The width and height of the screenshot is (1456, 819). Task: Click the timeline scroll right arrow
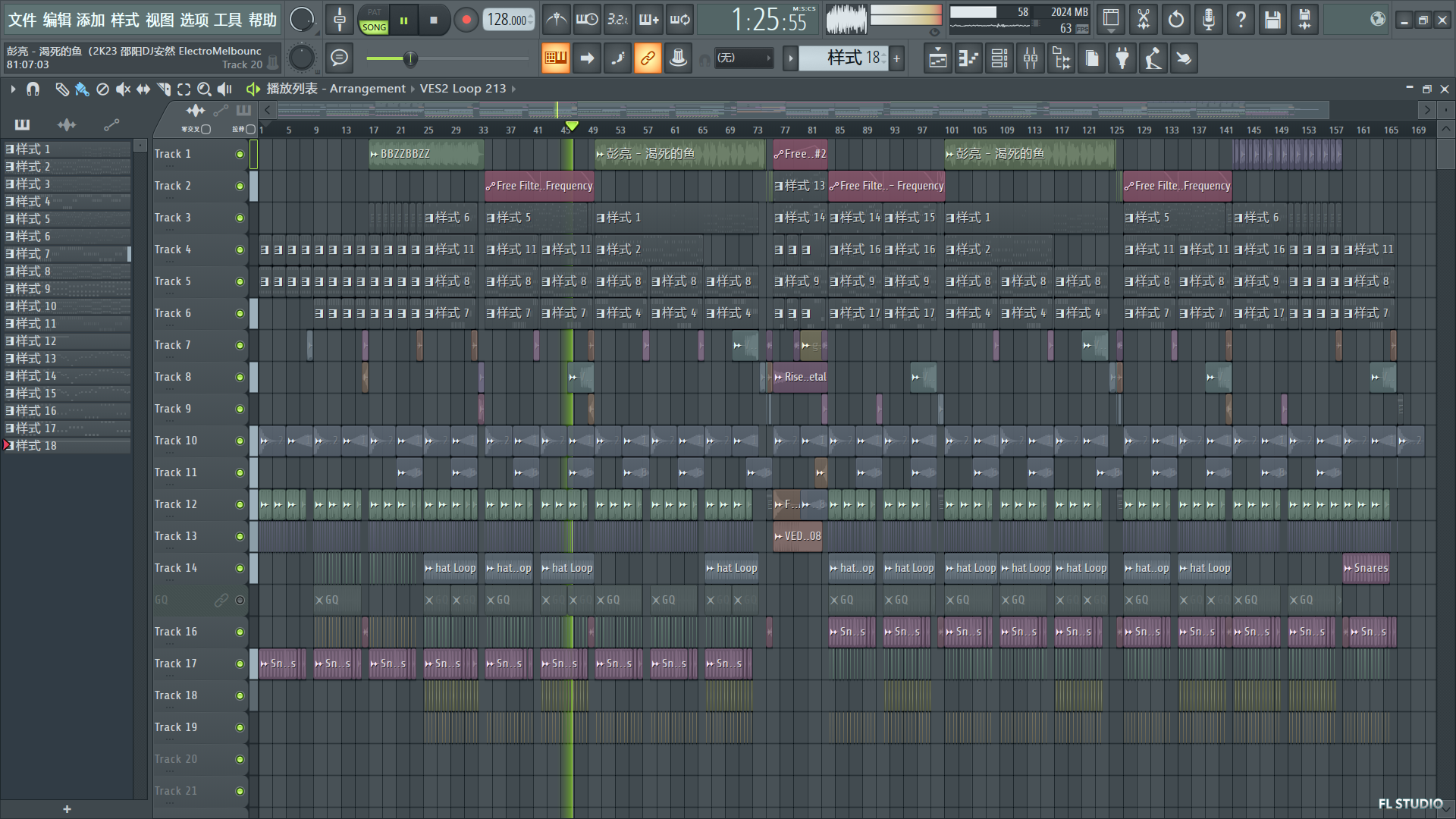pyautogui.click(x=1427, y=111)
